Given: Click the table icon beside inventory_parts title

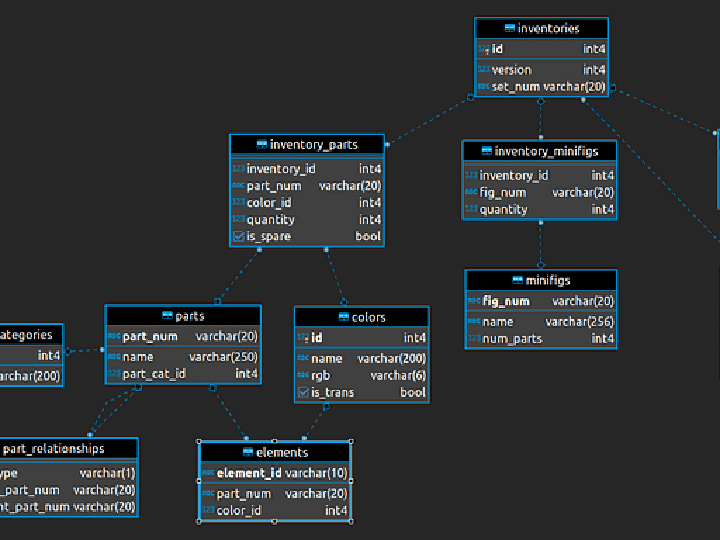Looking at the screenshot, I should [x=262, y=145].
